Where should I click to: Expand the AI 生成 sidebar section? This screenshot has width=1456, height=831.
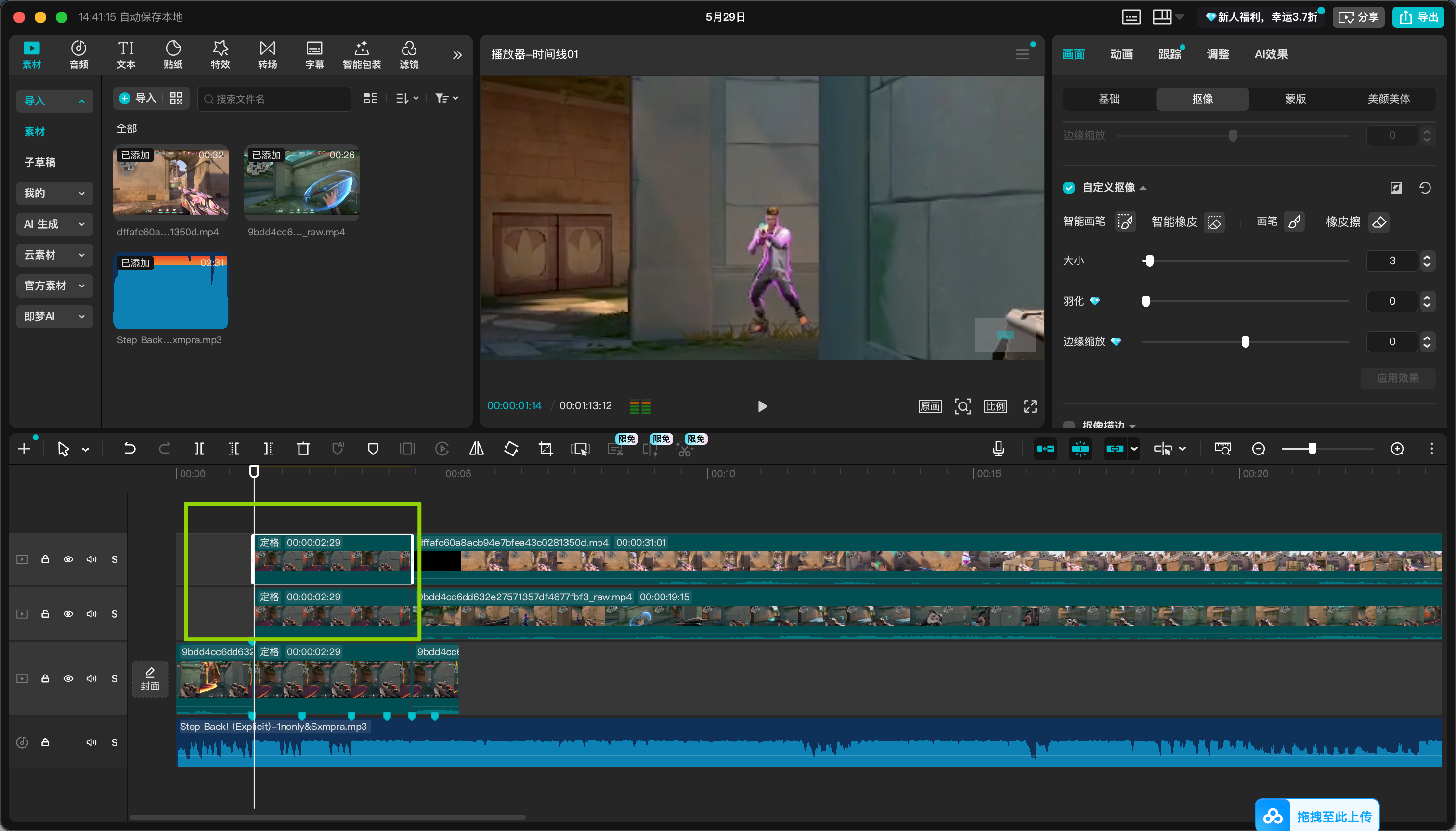54,224
